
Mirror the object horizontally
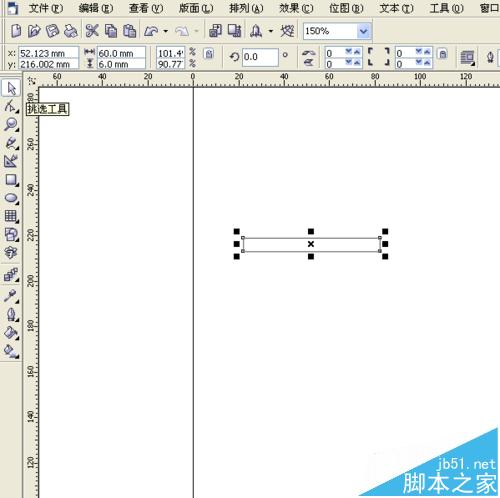coord(309,53)
